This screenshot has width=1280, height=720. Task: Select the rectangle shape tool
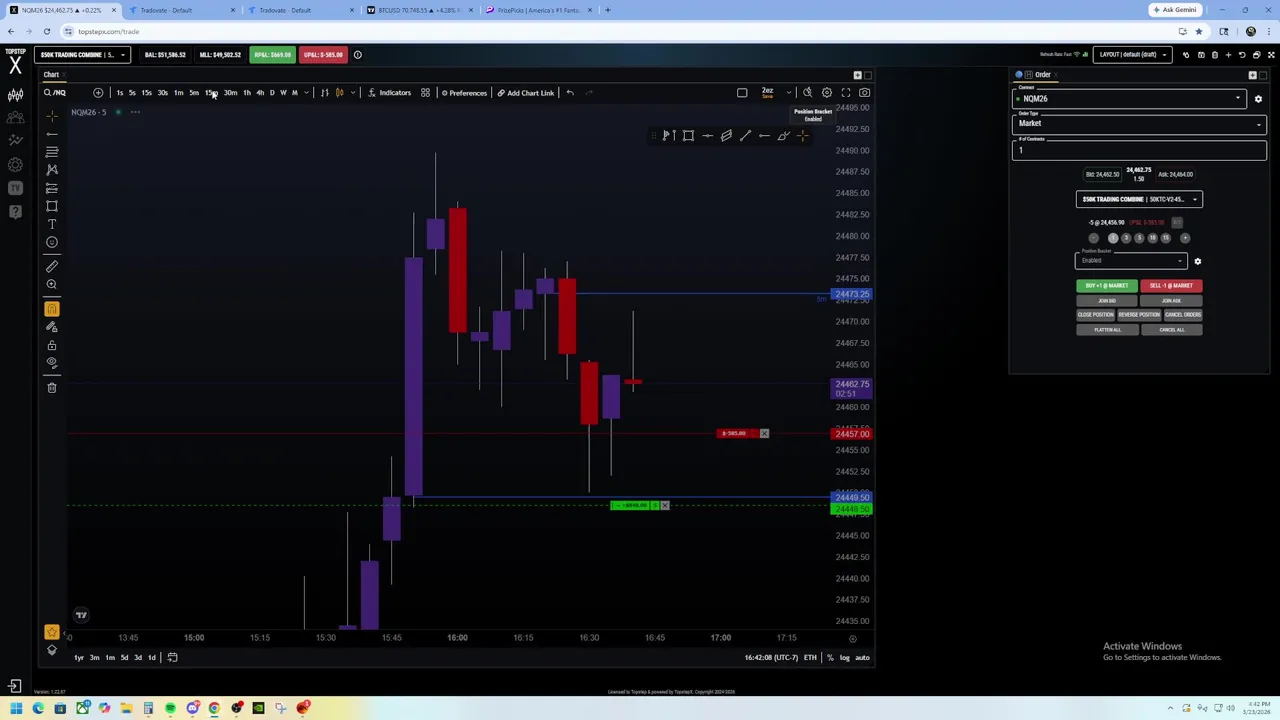52,206
